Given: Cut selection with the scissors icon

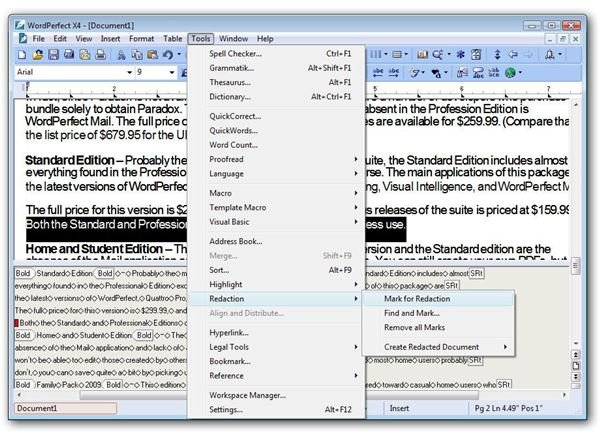Looking at the screenshot, I should [121, 55].
